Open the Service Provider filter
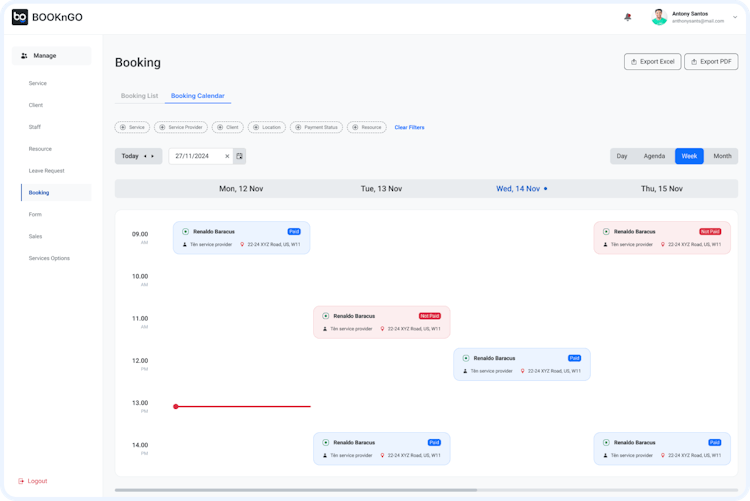This screenshot has height=501, width=750. coord(181,127)
